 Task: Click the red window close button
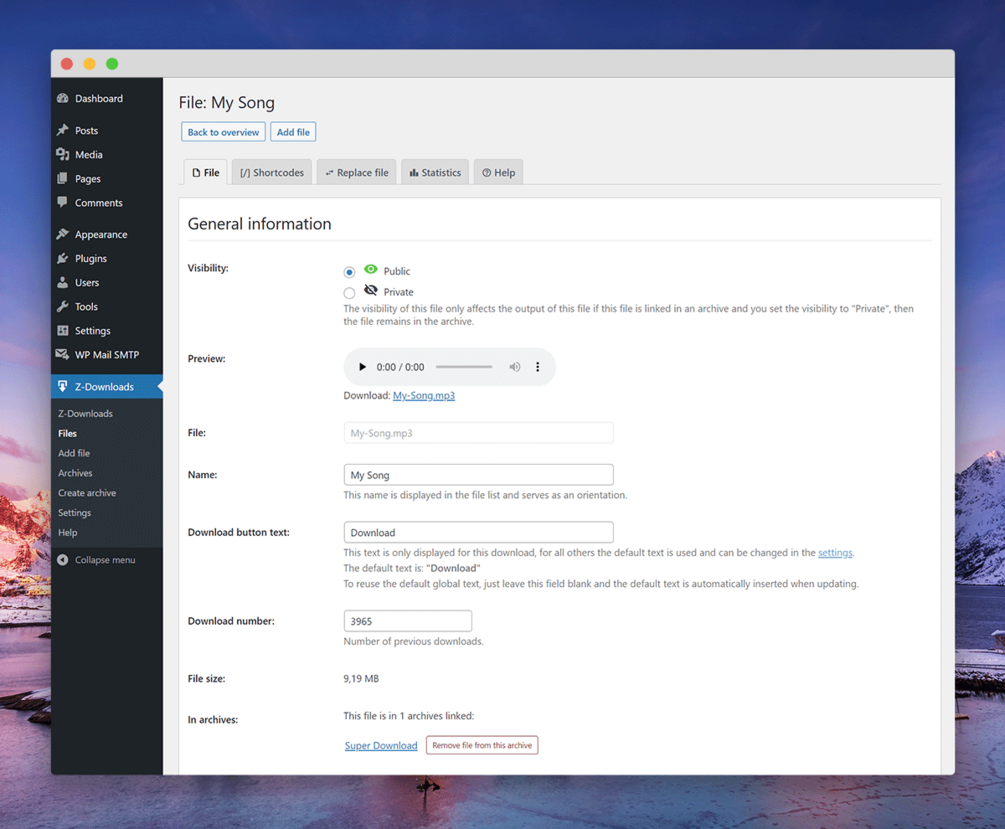point(67,63)
